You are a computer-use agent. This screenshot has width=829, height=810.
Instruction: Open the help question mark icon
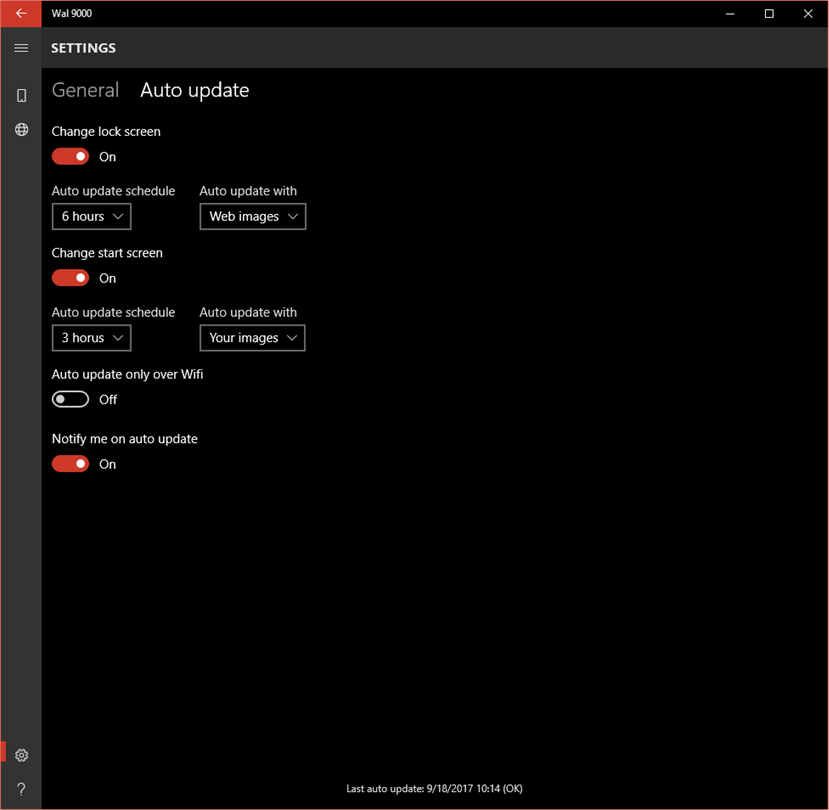[21, 789]
